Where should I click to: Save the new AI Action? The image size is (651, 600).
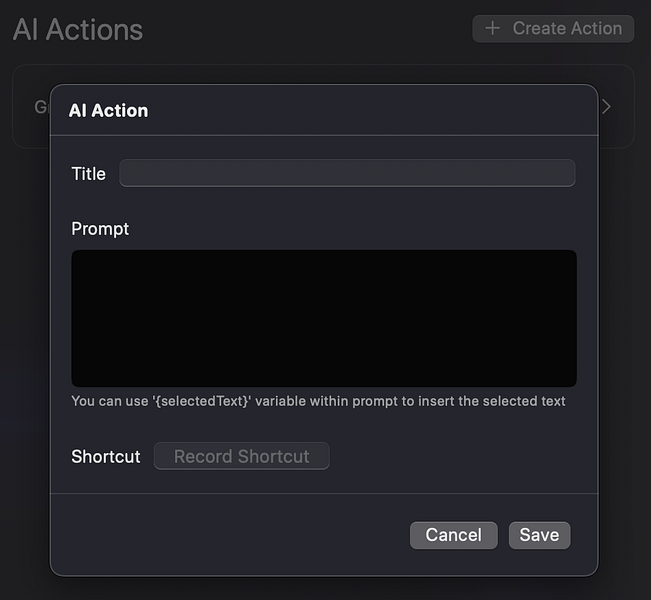click(539, 535)
